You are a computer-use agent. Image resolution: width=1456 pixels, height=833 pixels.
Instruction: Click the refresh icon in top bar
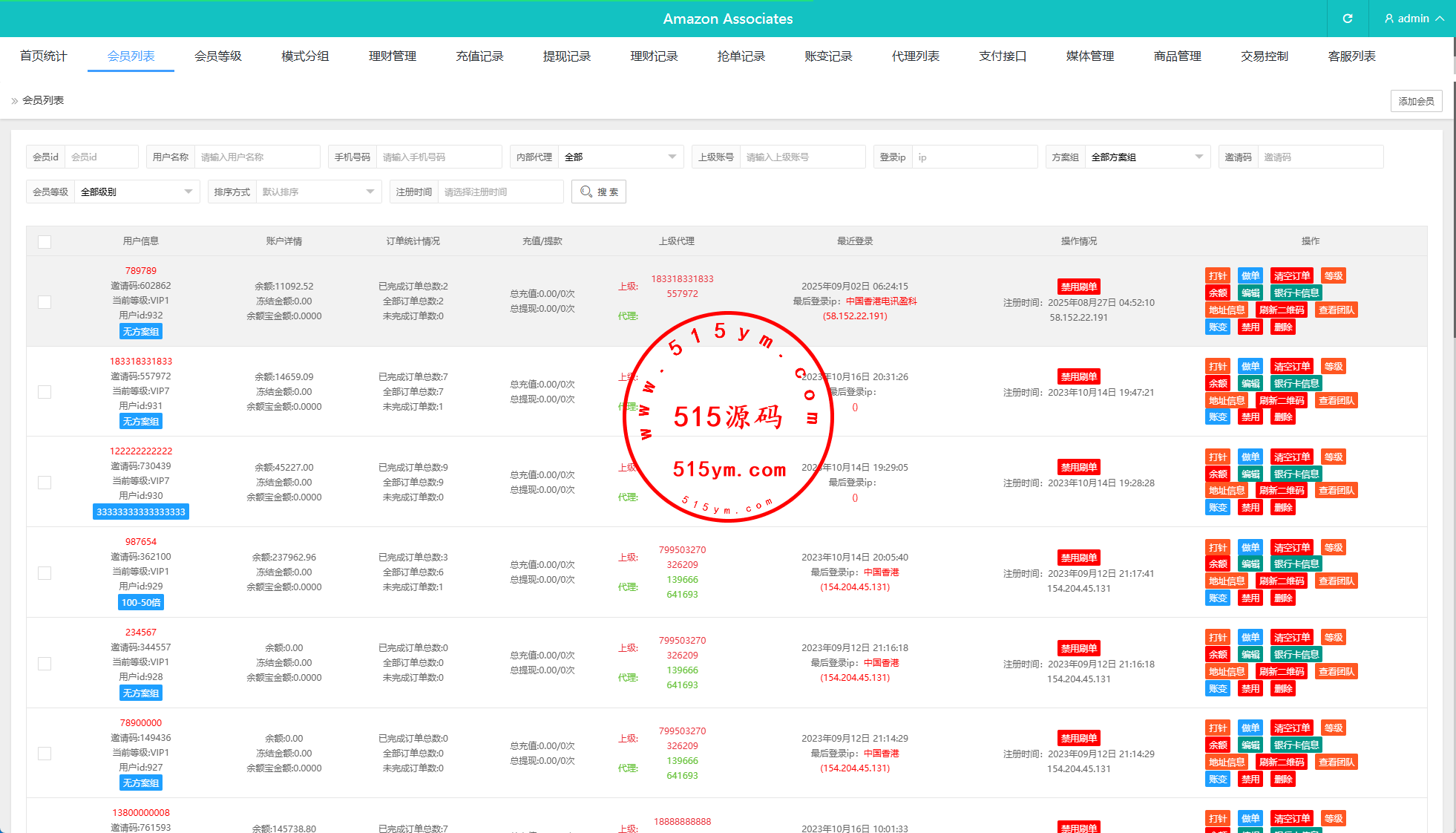[x=1348, y=19]
